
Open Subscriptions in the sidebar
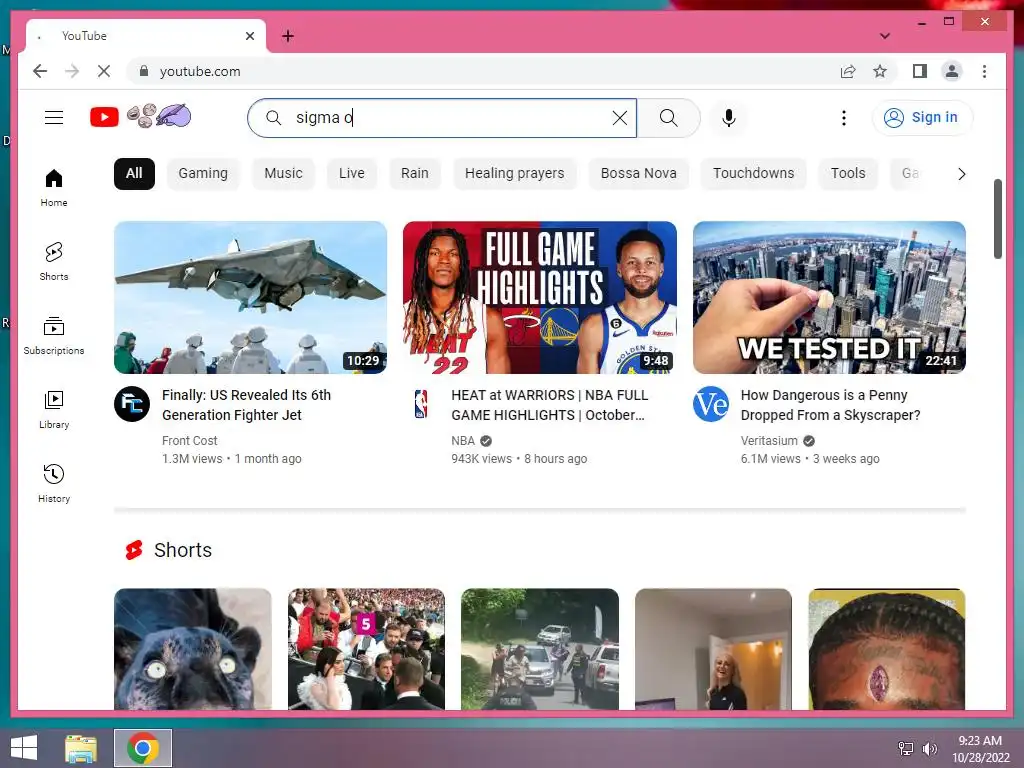[x=54, y=335]
